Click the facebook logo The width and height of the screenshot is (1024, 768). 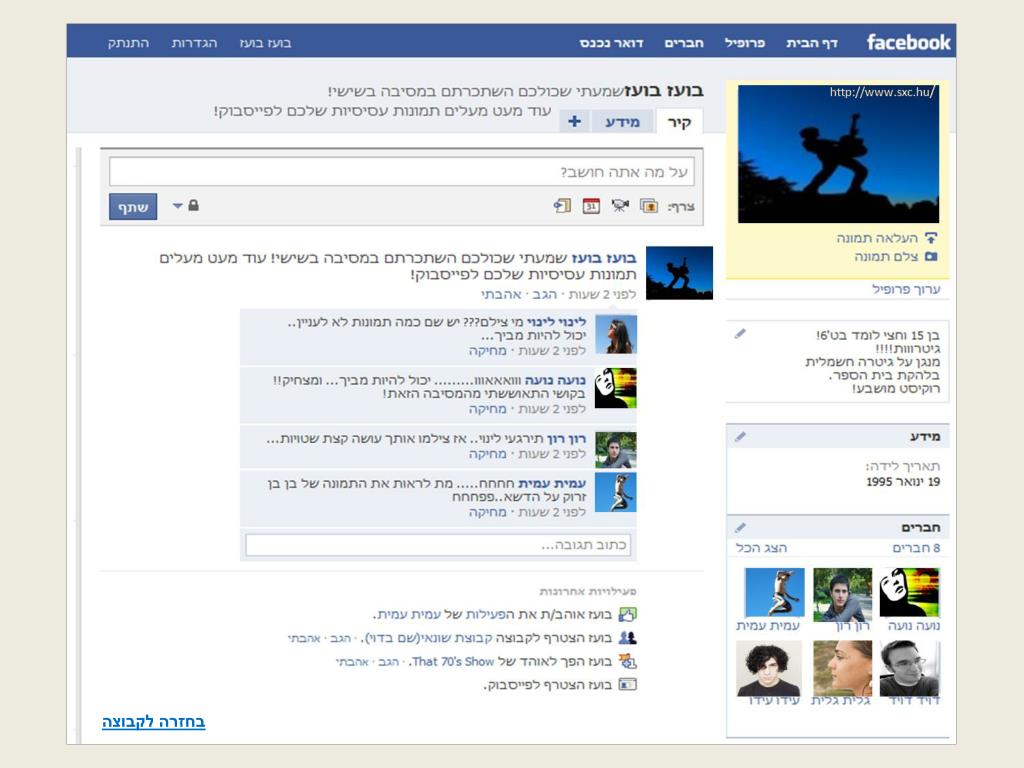(908, 42)
